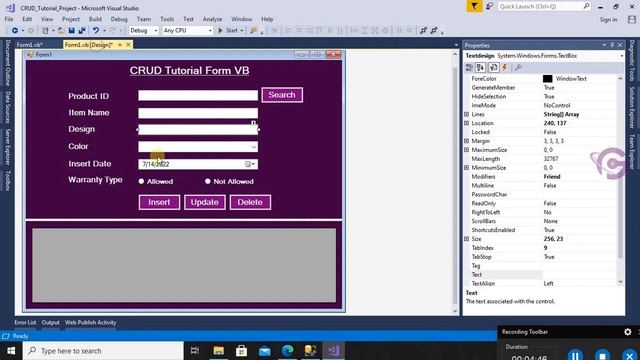The width and height of the screenshot is (640, 360).
Task: Click the Windows taskbar search box
Action: (103, 351)
